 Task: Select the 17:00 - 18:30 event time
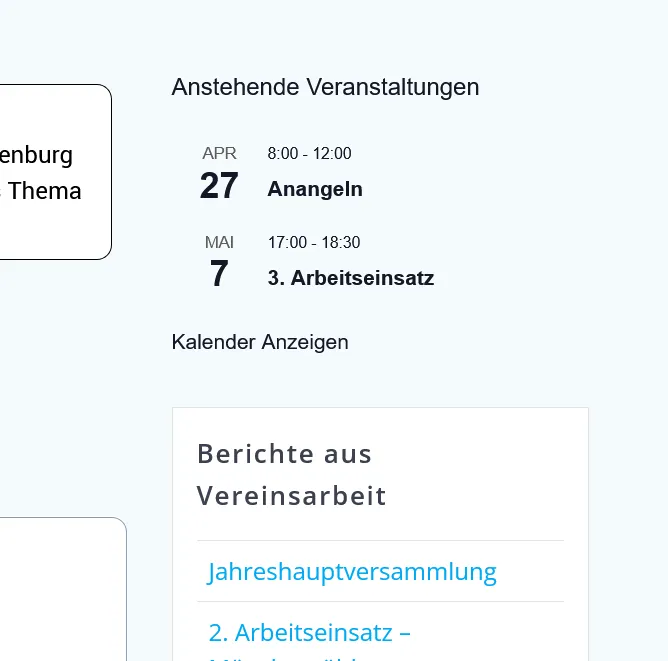[x=314, y=242]
